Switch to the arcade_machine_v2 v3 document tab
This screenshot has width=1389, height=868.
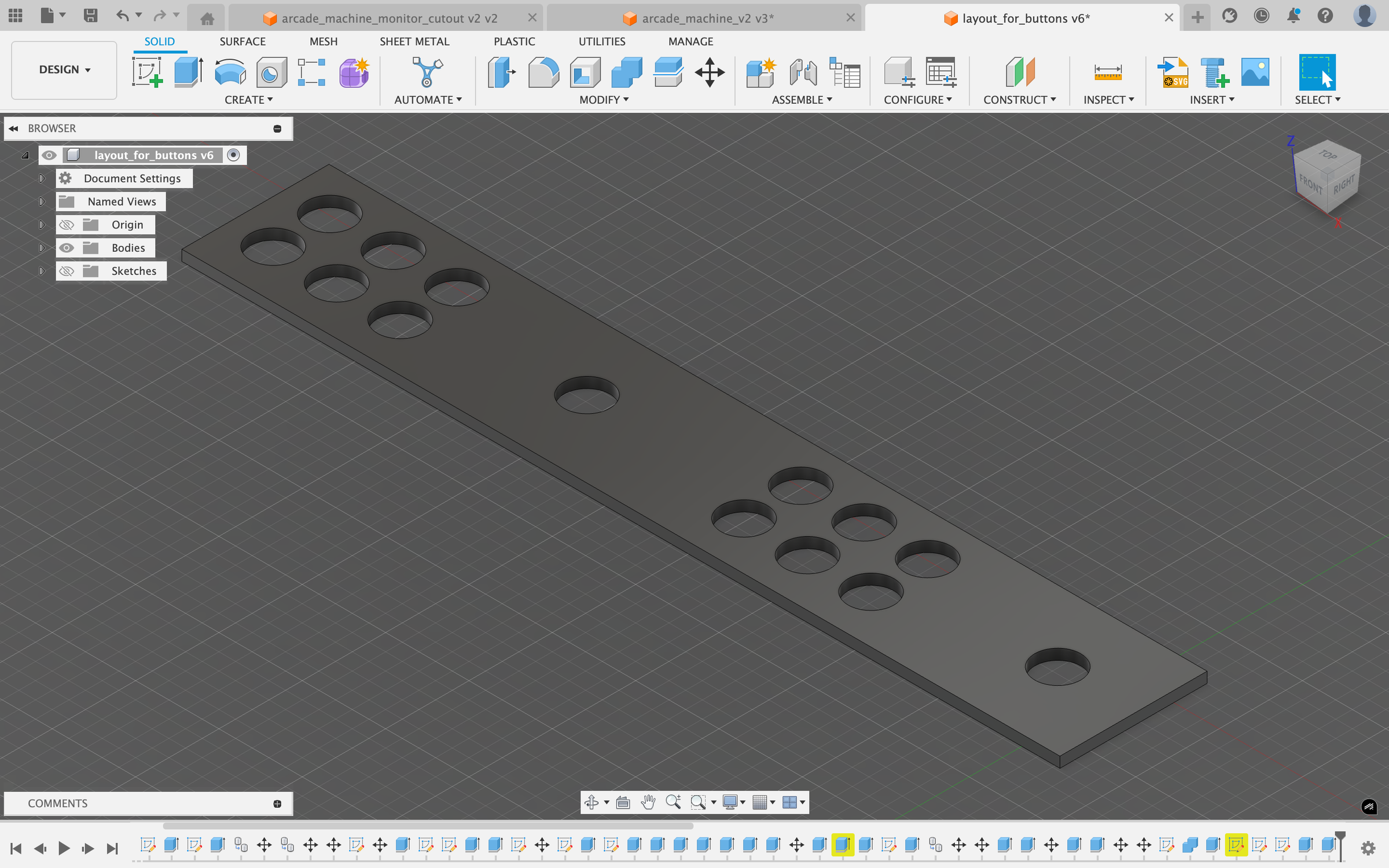click(707, 19)
